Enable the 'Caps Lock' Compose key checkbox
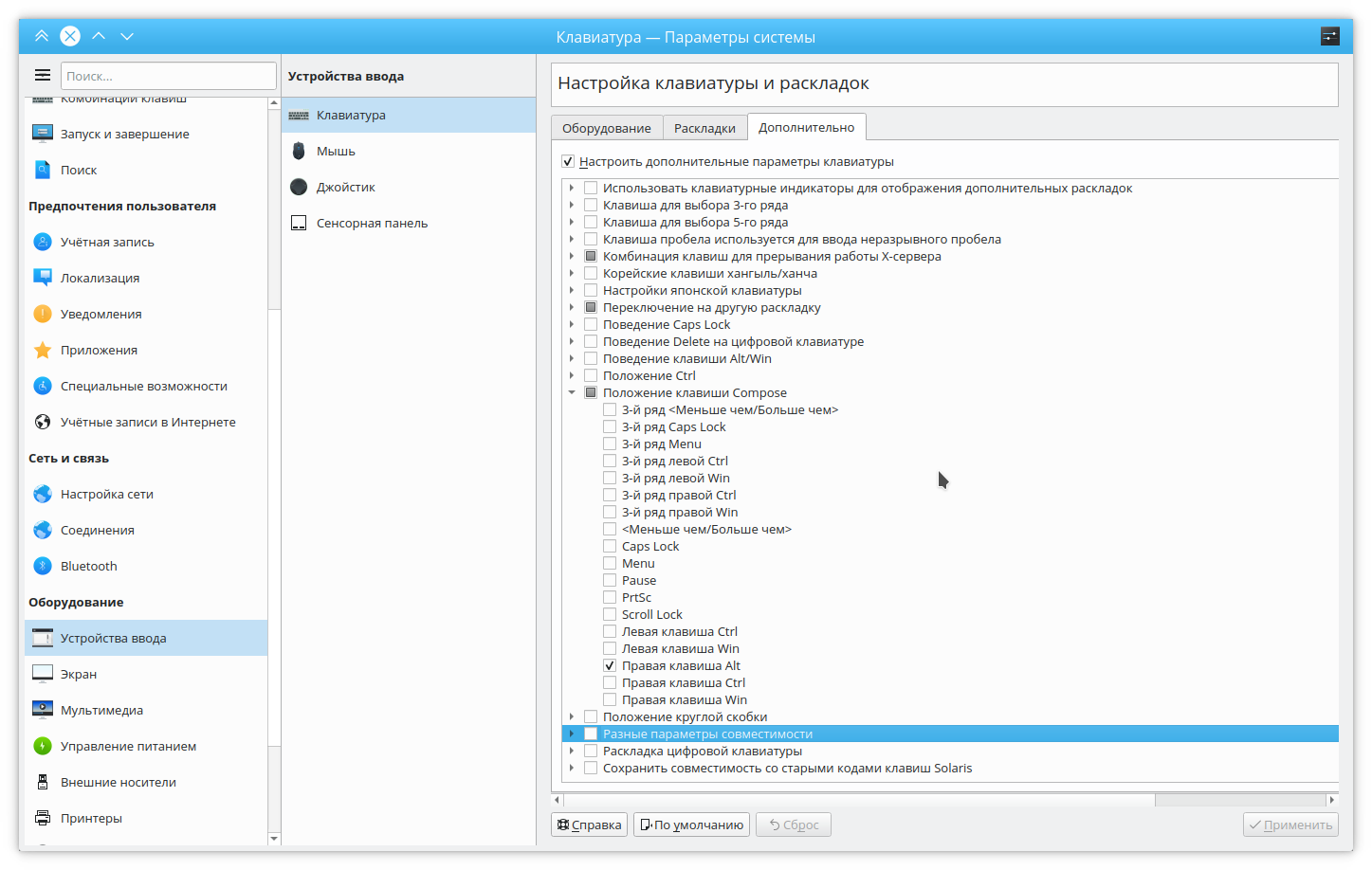 point(610,546)
